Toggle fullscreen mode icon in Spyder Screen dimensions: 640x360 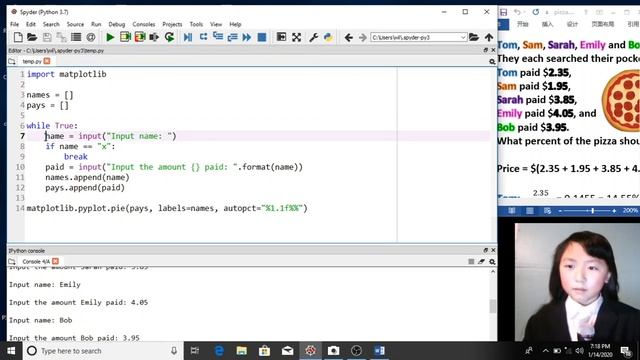[x=296, y=38]
